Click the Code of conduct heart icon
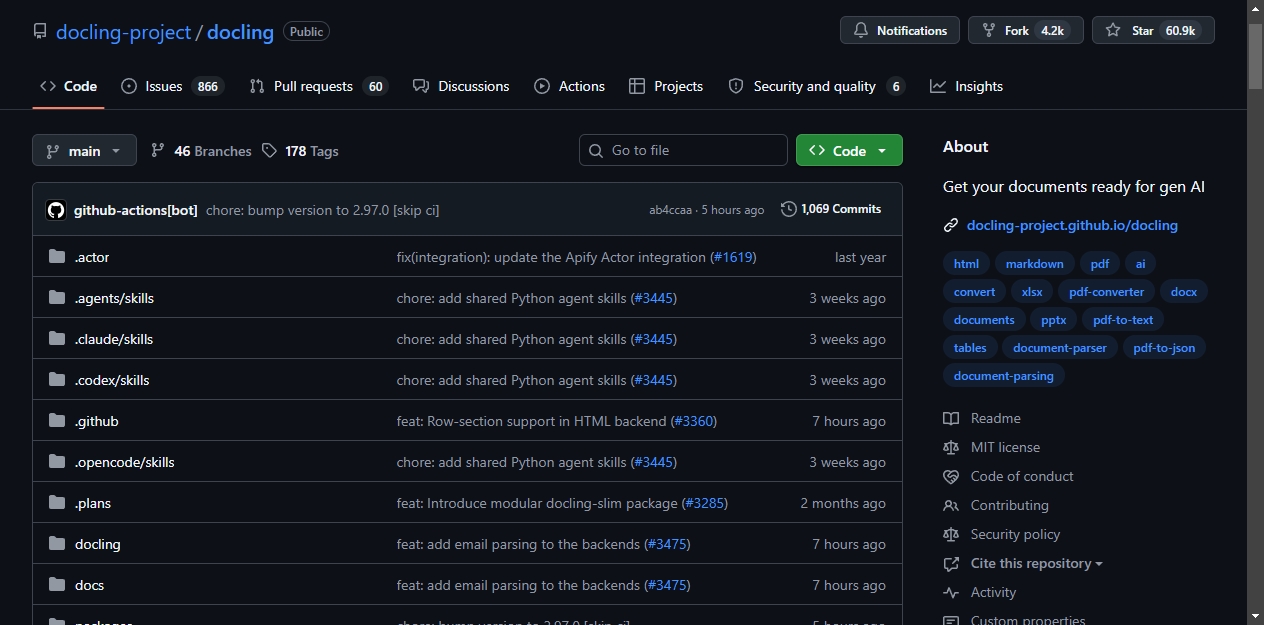This screenshot has width=1264, height=625. [x=951, y=476]
